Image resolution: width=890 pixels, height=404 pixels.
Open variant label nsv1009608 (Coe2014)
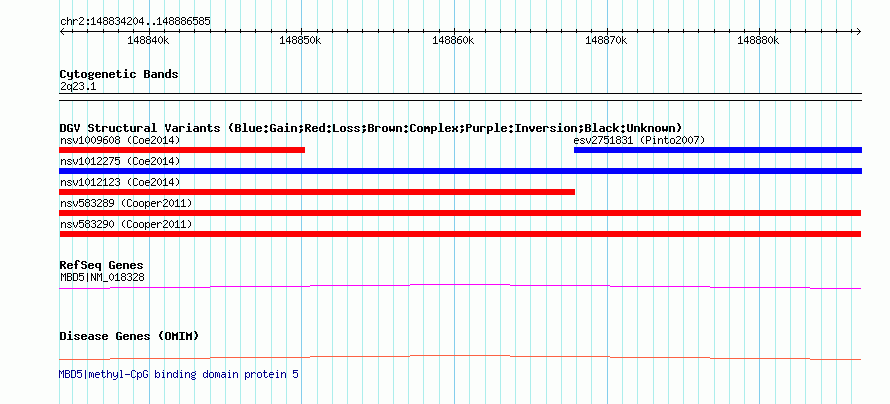(x=120, y=140)
